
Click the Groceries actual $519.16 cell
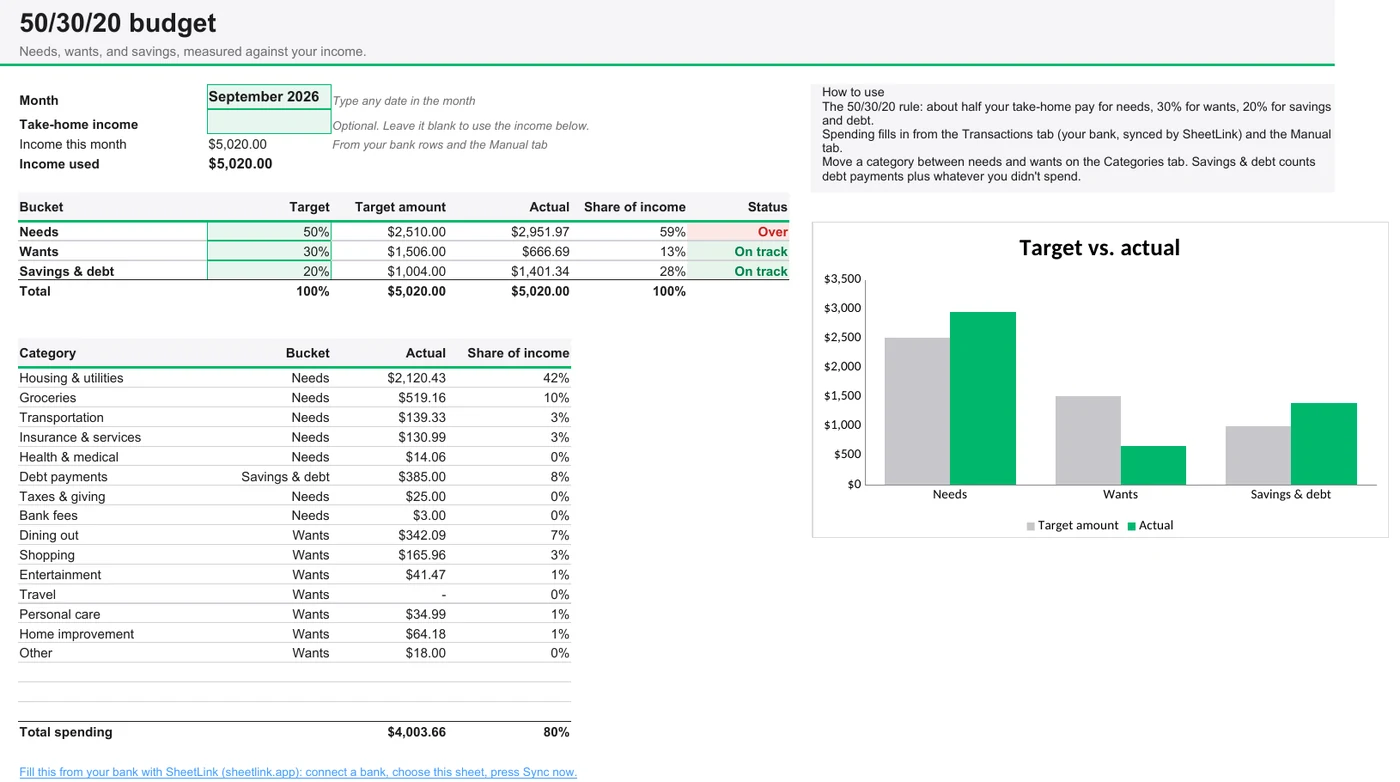[422, 398]
